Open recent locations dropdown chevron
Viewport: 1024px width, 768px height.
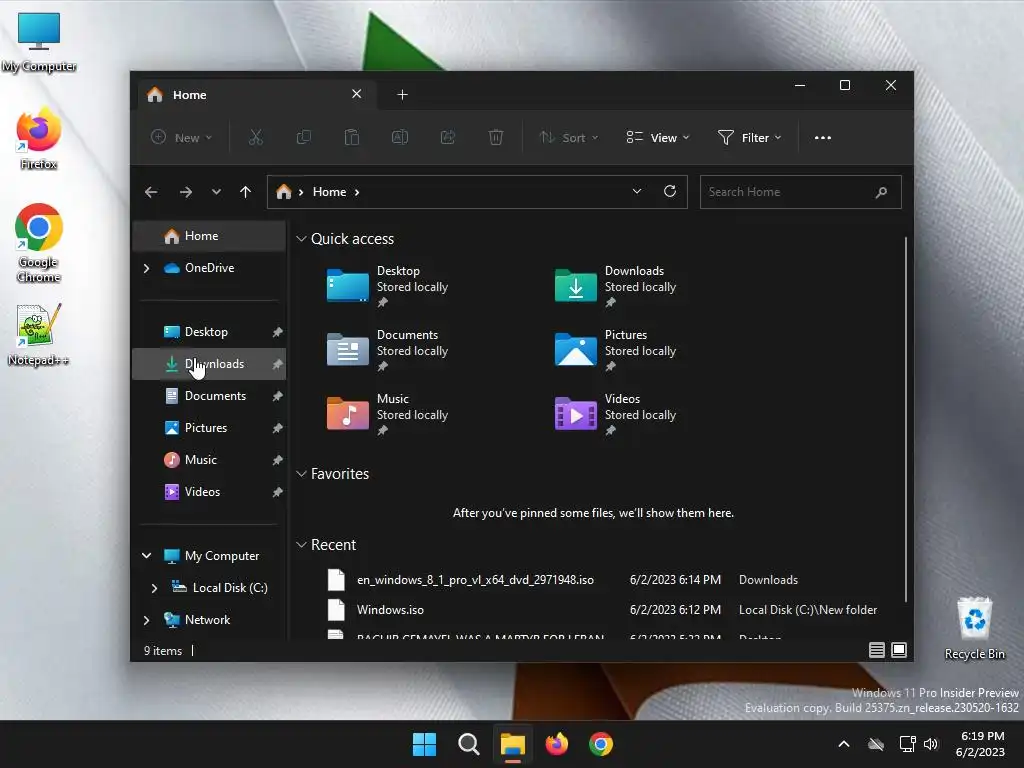(x=216, y=192)
